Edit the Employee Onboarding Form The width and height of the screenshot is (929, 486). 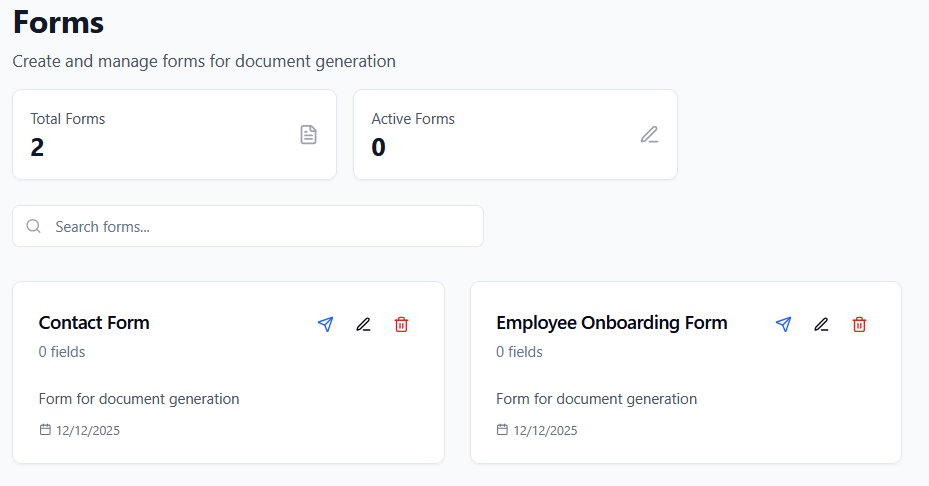(821, 324)
